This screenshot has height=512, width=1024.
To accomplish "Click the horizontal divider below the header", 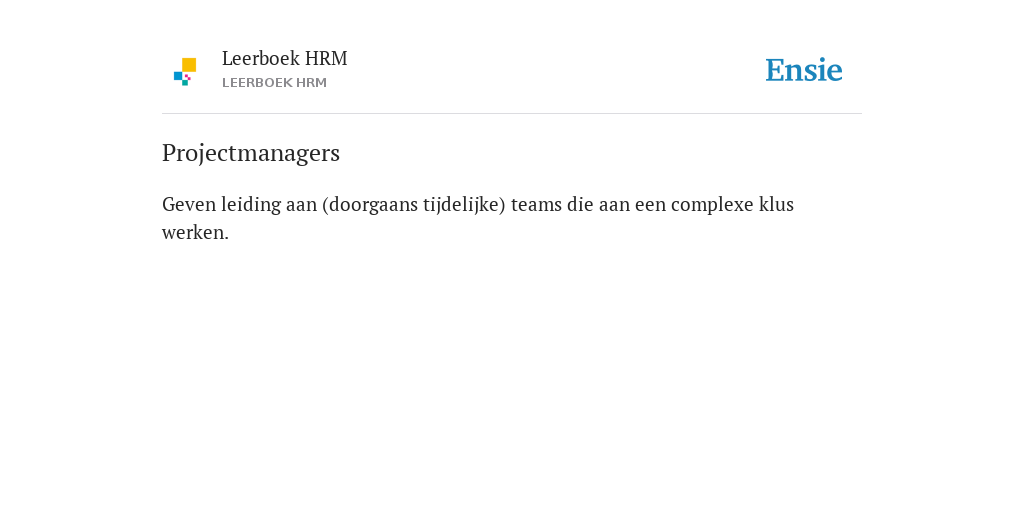I will pos(512,114).
